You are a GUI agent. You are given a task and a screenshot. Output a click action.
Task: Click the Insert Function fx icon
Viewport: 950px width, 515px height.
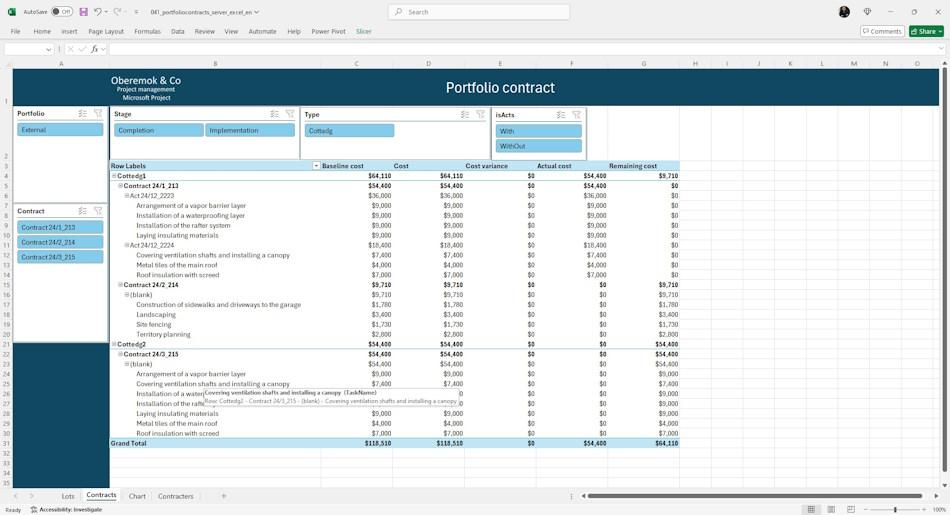95,49
